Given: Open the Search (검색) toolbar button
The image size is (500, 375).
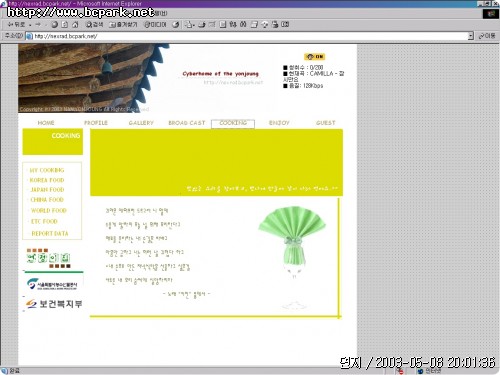Looking at the screenshot, I should 94,24.
